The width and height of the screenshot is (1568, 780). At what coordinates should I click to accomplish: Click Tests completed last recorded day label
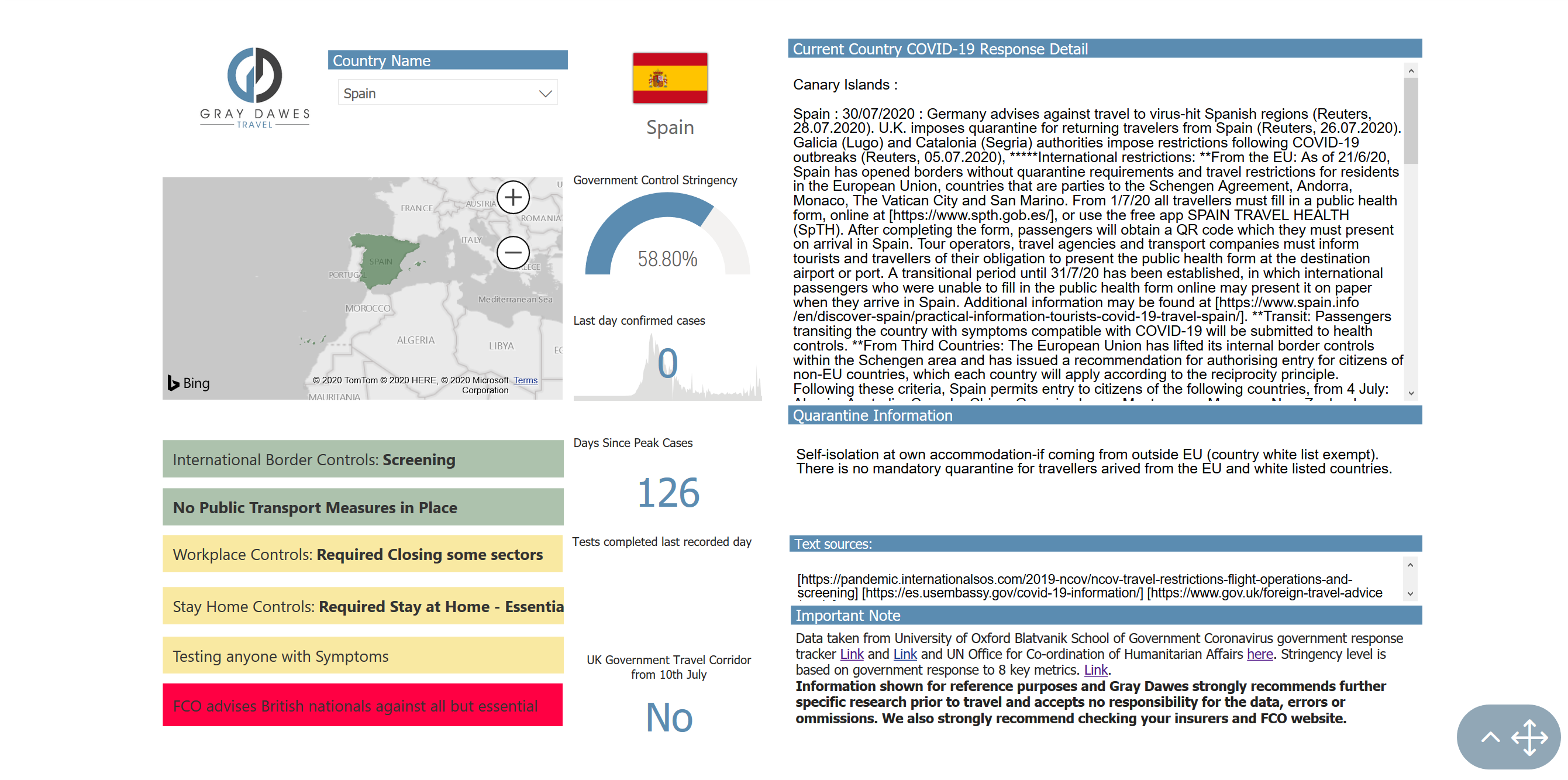tap(661, 541)
